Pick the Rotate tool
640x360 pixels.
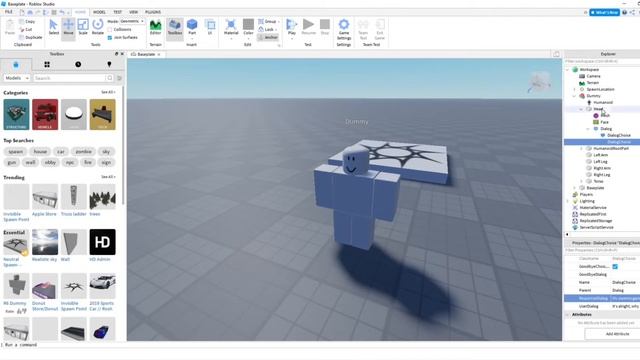coord(98,27)
